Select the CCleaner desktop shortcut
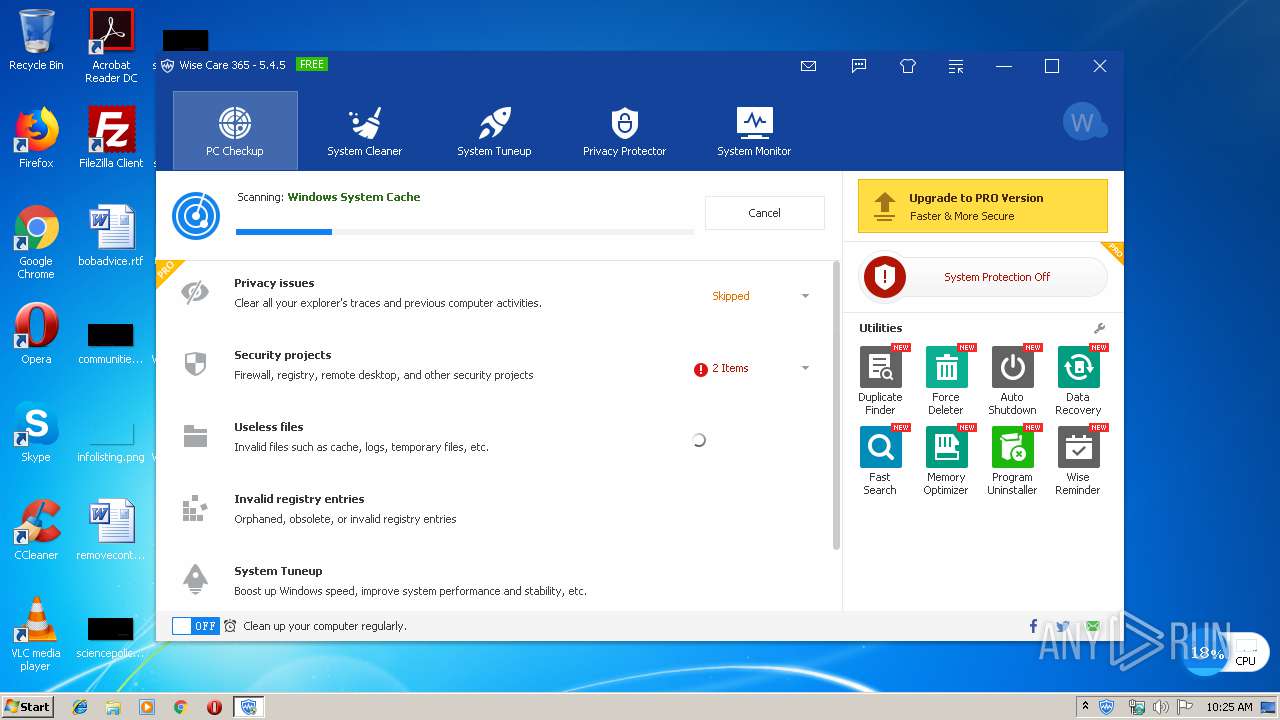Image resolution: width=1280 pixels, height=720 pixels. (x=36, y=530)
